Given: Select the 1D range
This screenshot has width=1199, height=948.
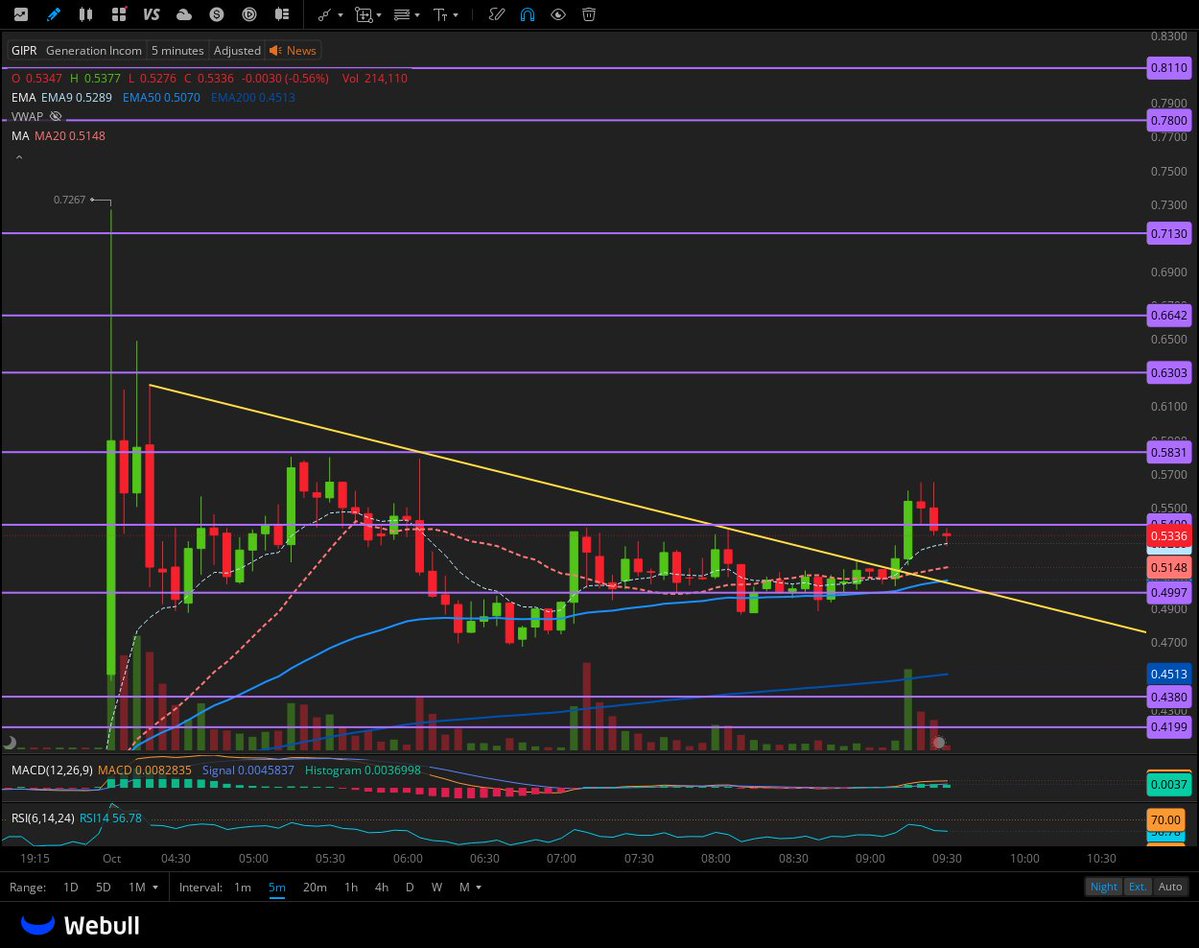Looking at the screenshot, I should tap(70, 887).
